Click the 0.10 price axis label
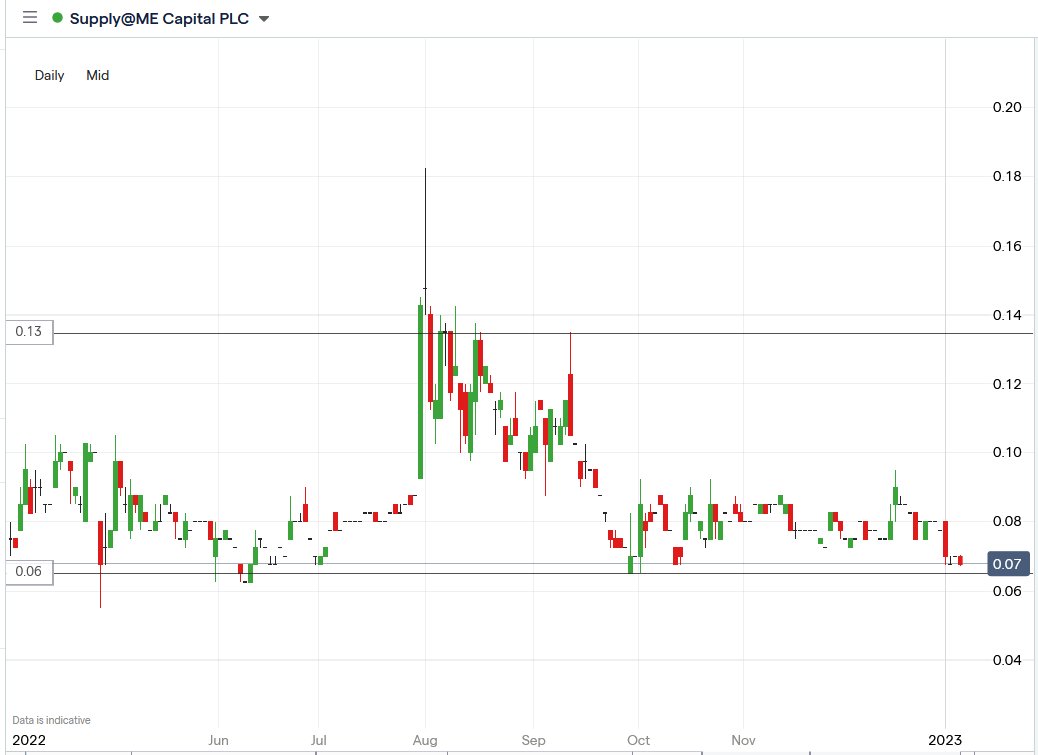 click(1007, 452)
